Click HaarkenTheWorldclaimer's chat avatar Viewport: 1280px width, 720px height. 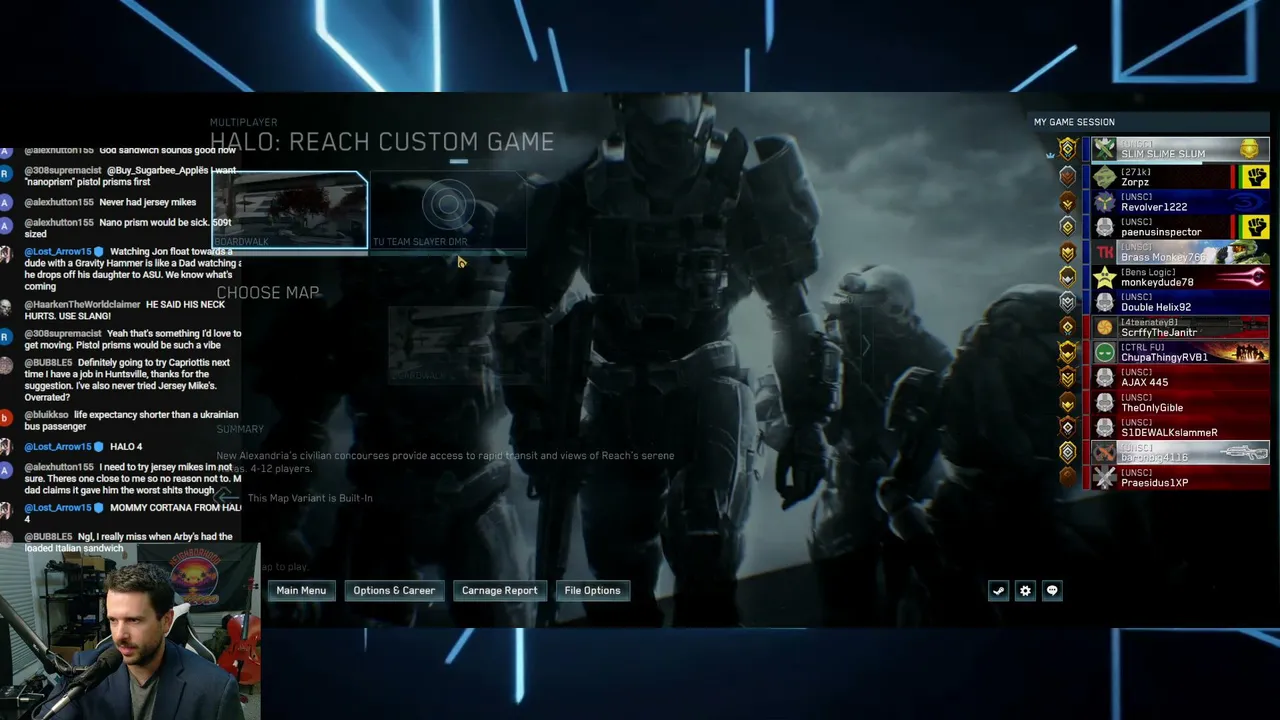pos(6,306)
